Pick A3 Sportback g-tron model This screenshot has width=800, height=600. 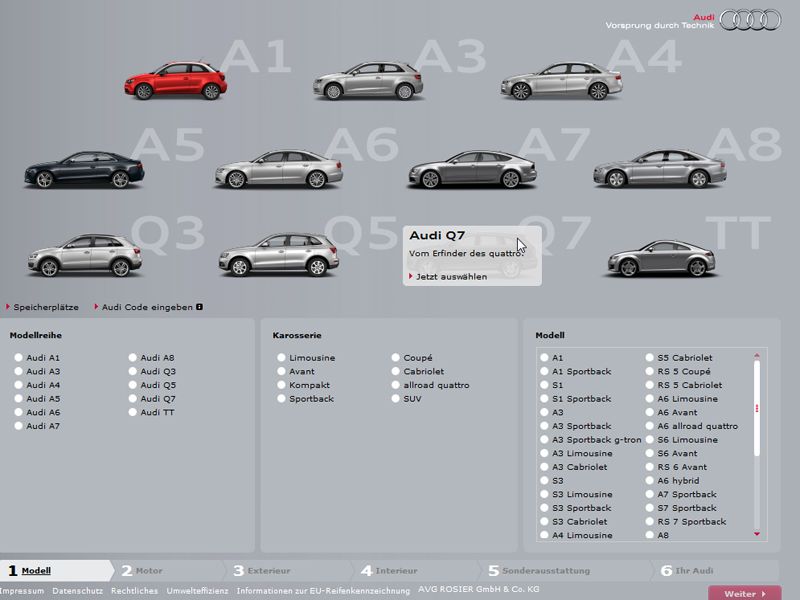point(544,440)
